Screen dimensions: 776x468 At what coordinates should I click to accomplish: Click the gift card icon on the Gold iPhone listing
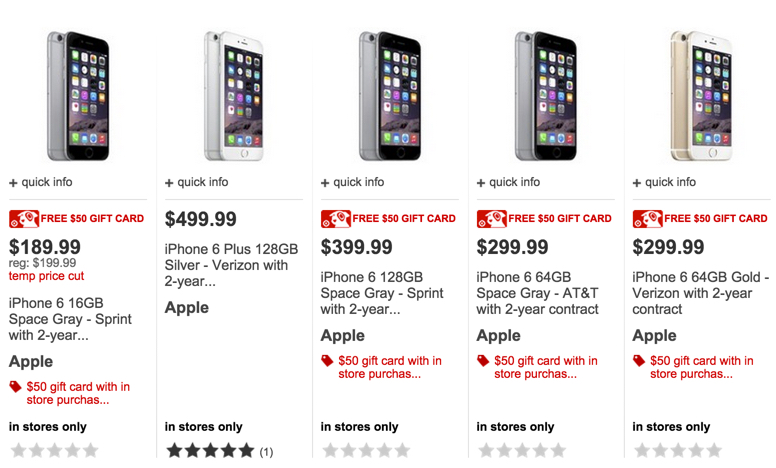(648, 218)
